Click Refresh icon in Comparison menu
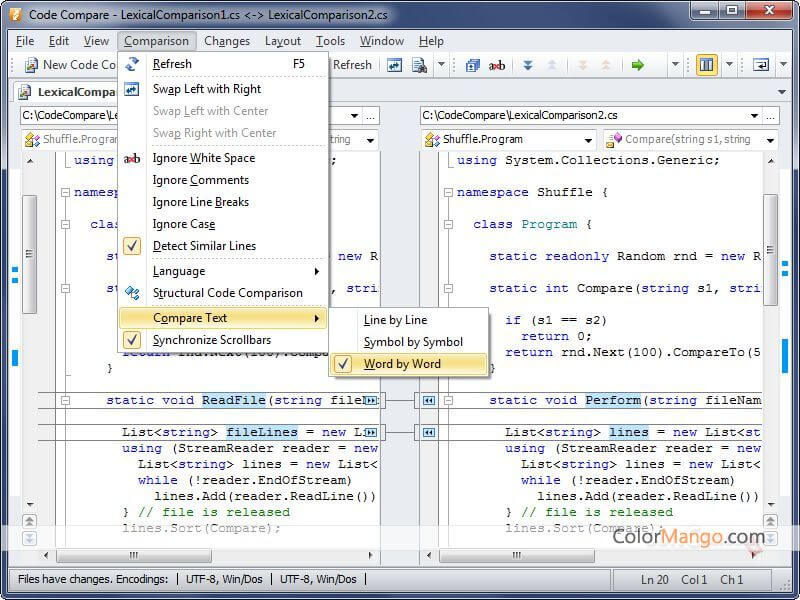The width and height of the screenshot is (800, 600). [x=132, y=64]
